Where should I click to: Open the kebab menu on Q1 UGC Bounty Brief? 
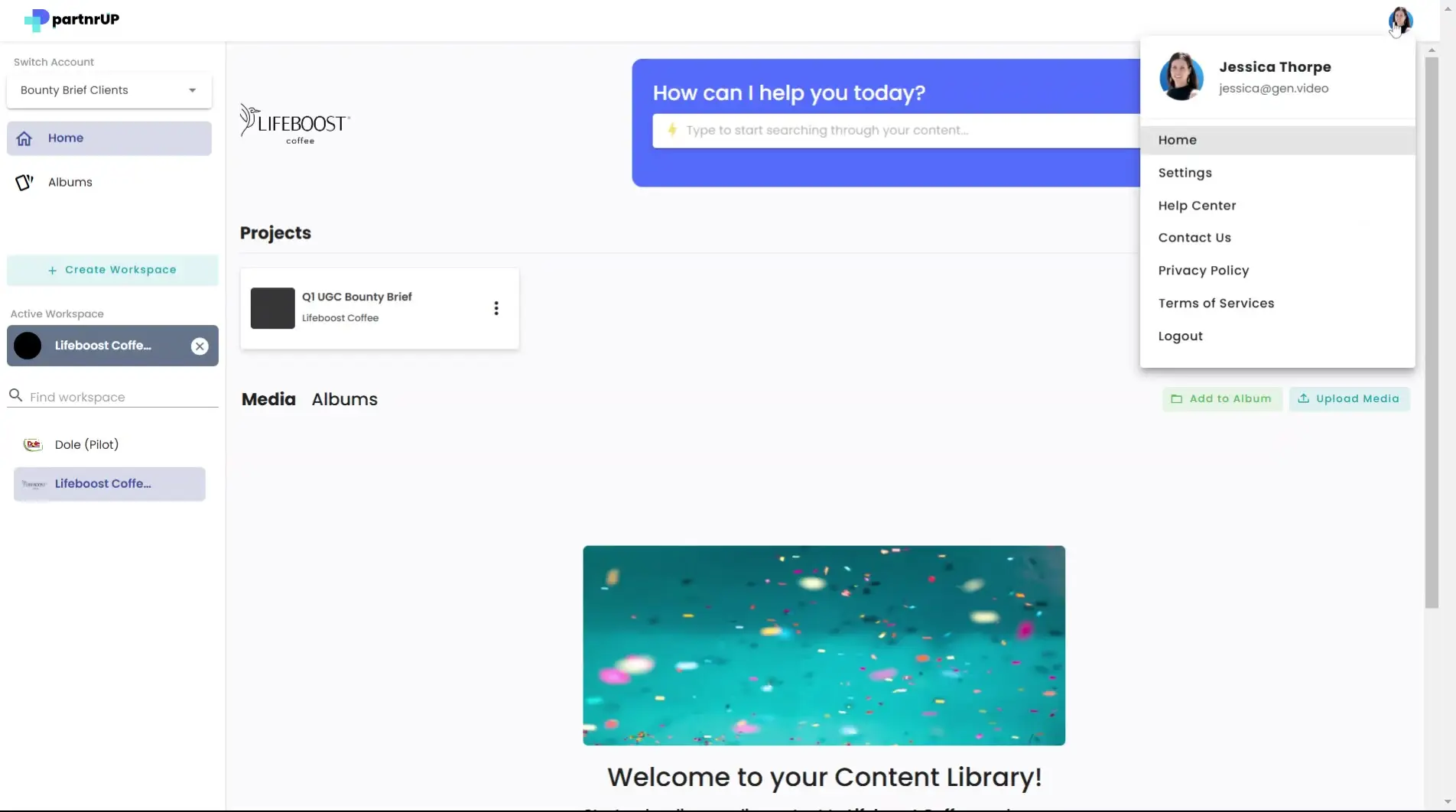(x=496, y=307)
